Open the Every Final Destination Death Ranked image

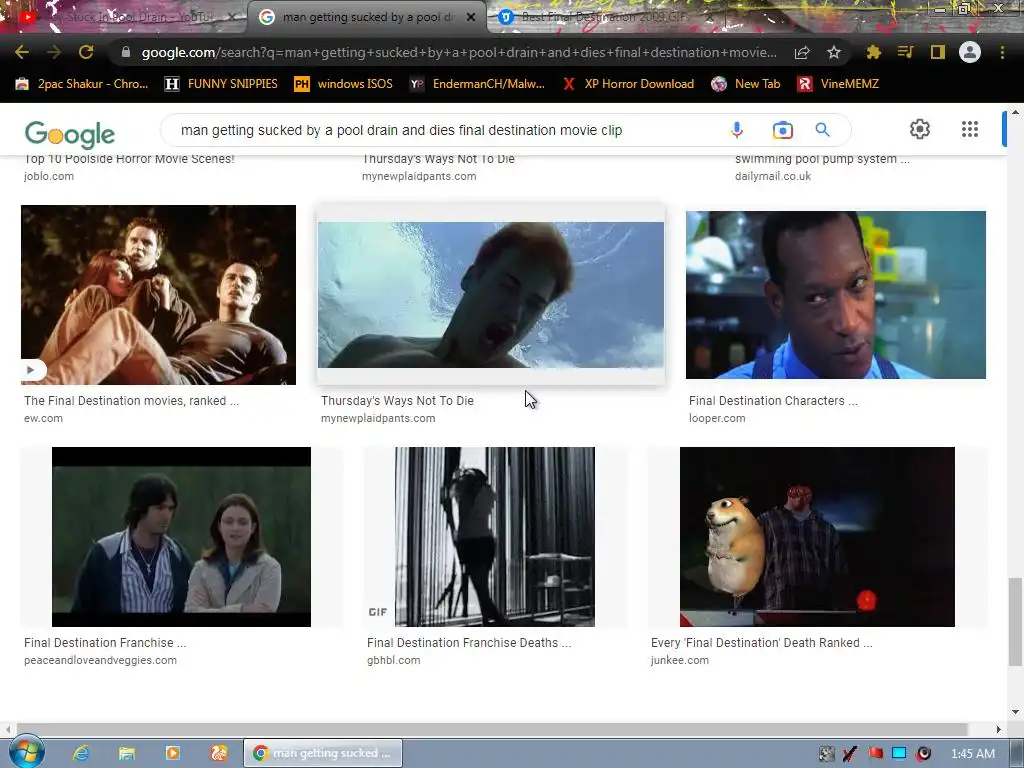pos(817,537)
